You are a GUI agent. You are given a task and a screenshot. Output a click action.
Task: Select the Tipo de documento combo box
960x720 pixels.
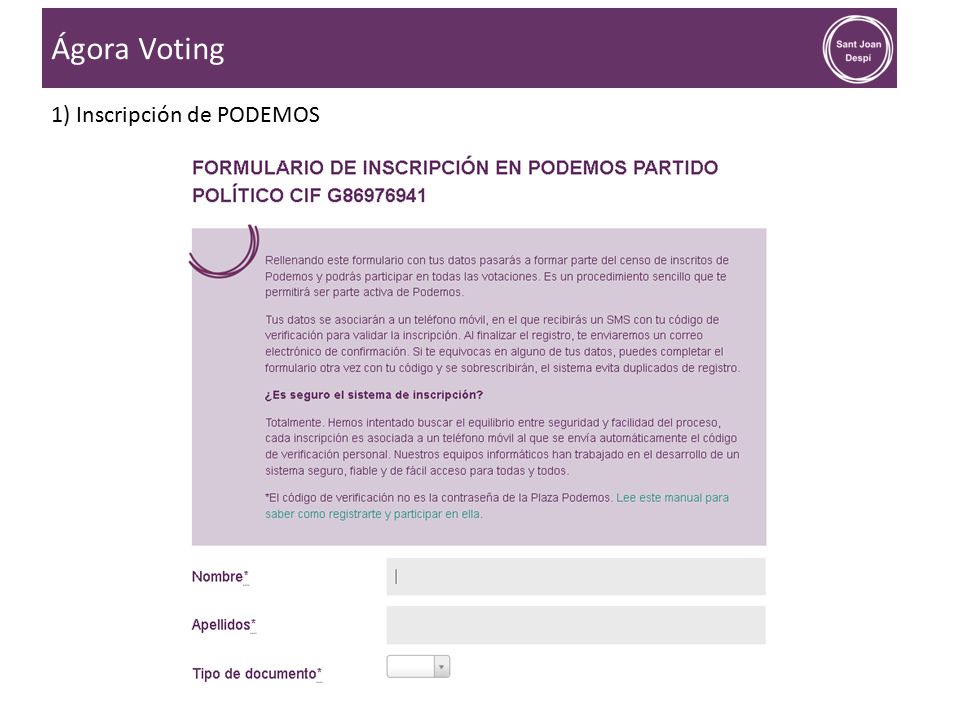(x=418, y=667)
